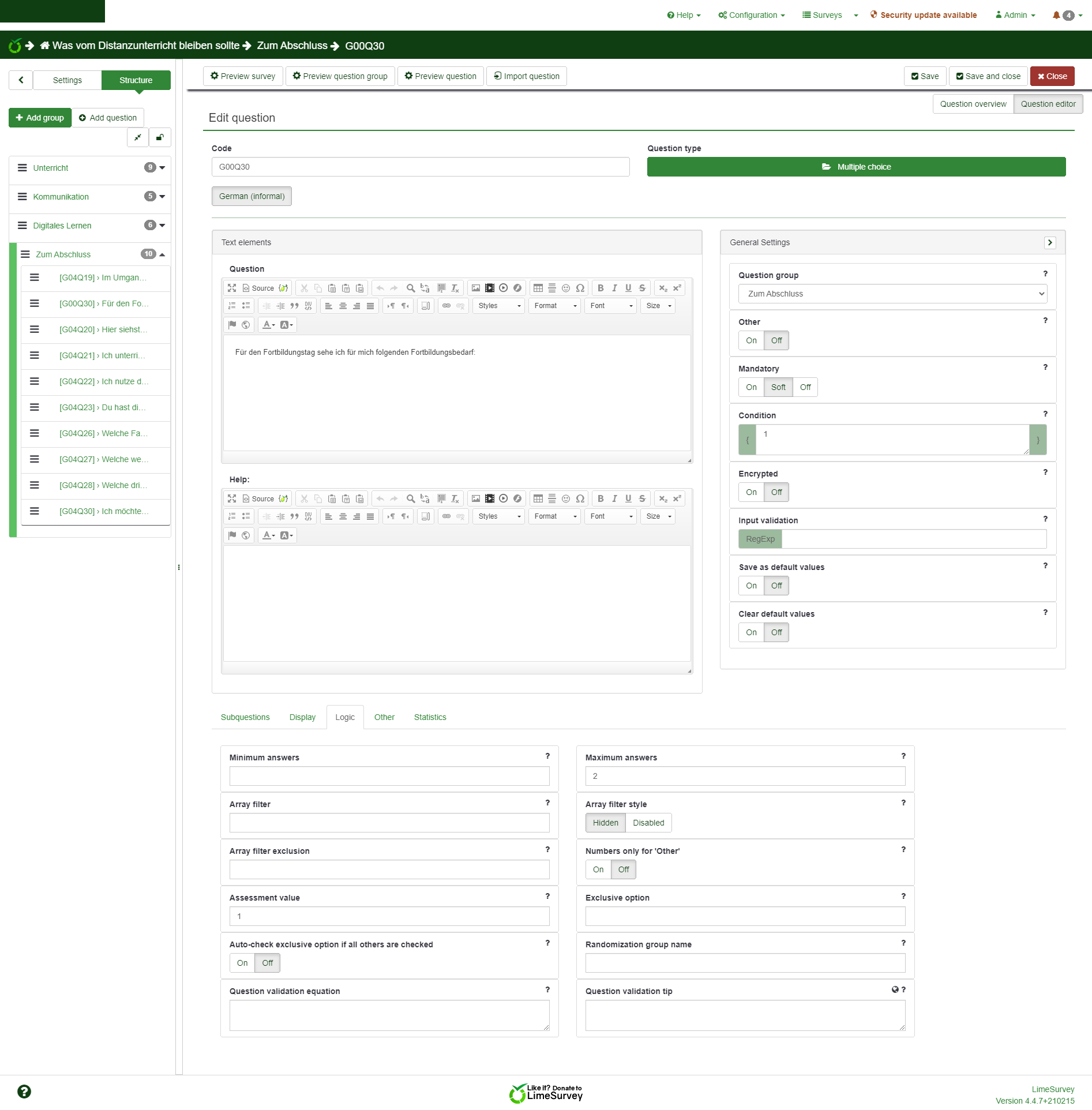Turn the Other setting On
Screen dimensions: 1092x1110
pos(750,340)
